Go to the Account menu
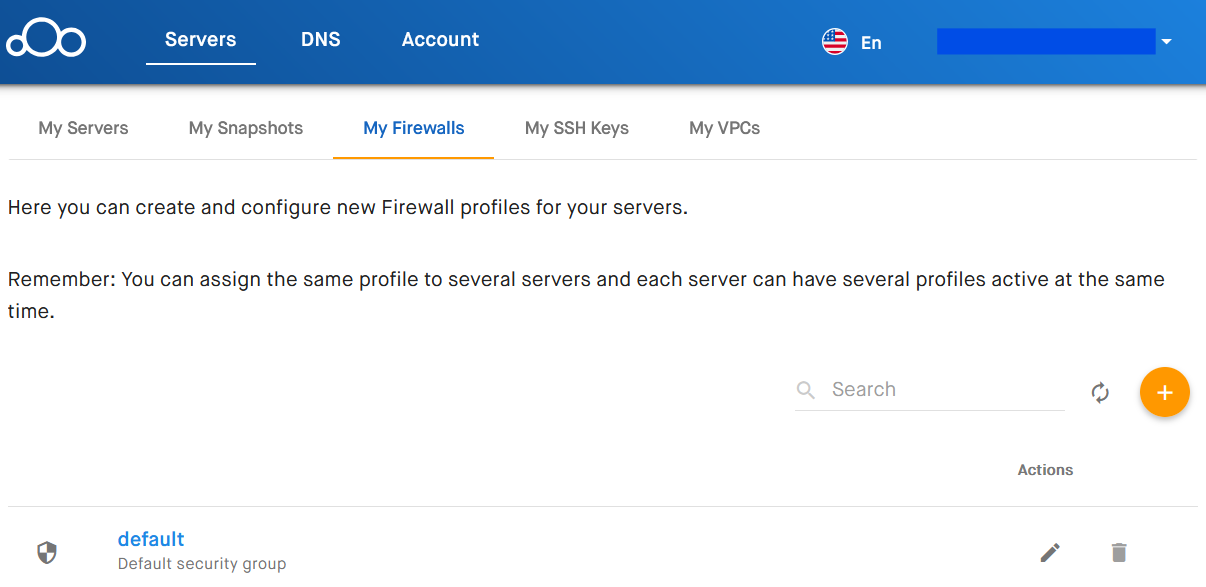This screenshot has height=587, width=1206. (440, 40)
